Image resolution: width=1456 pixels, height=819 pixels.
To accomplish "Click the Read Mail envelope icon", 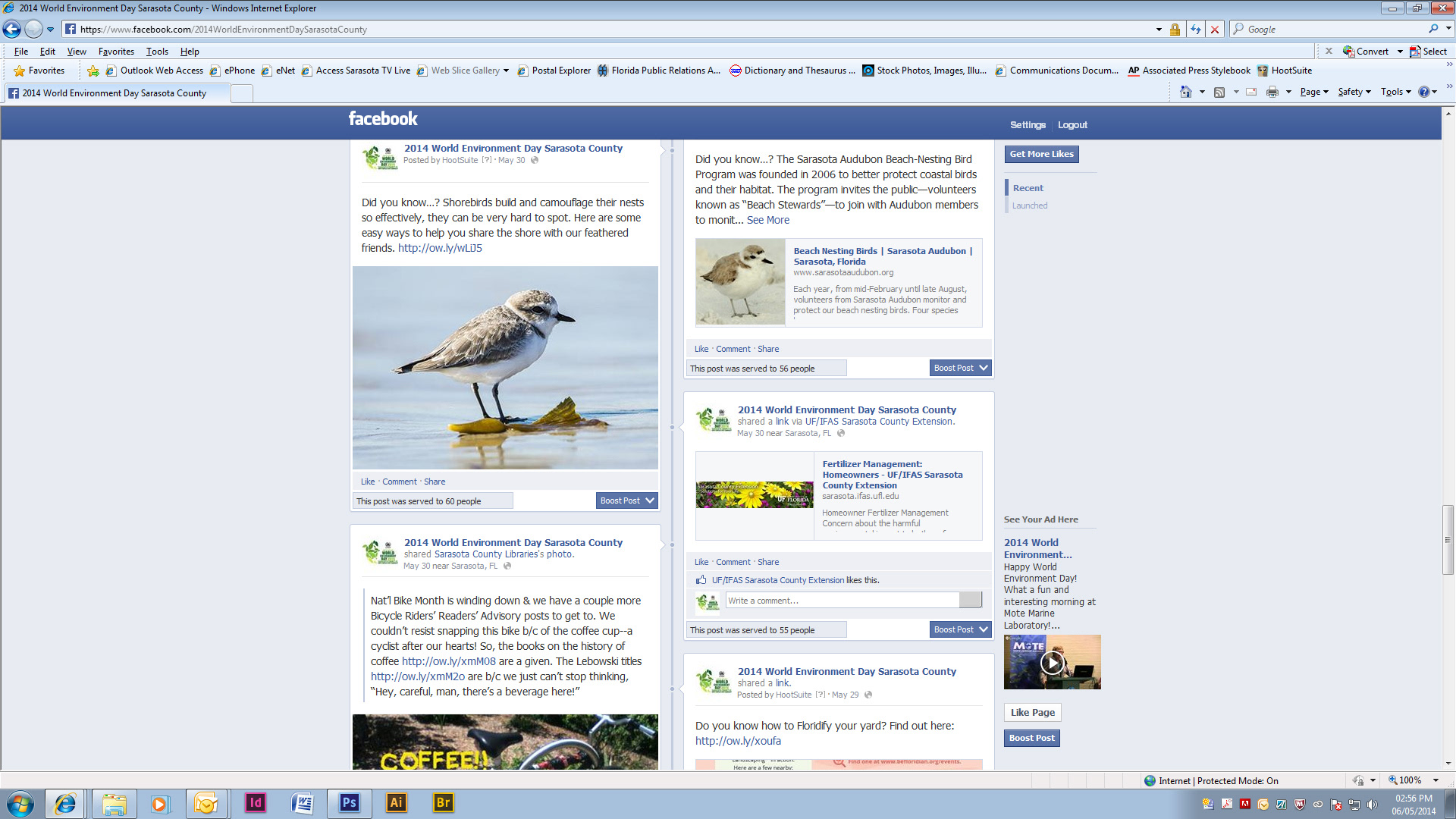I will pyautogui.click(x=1251, y=92).
